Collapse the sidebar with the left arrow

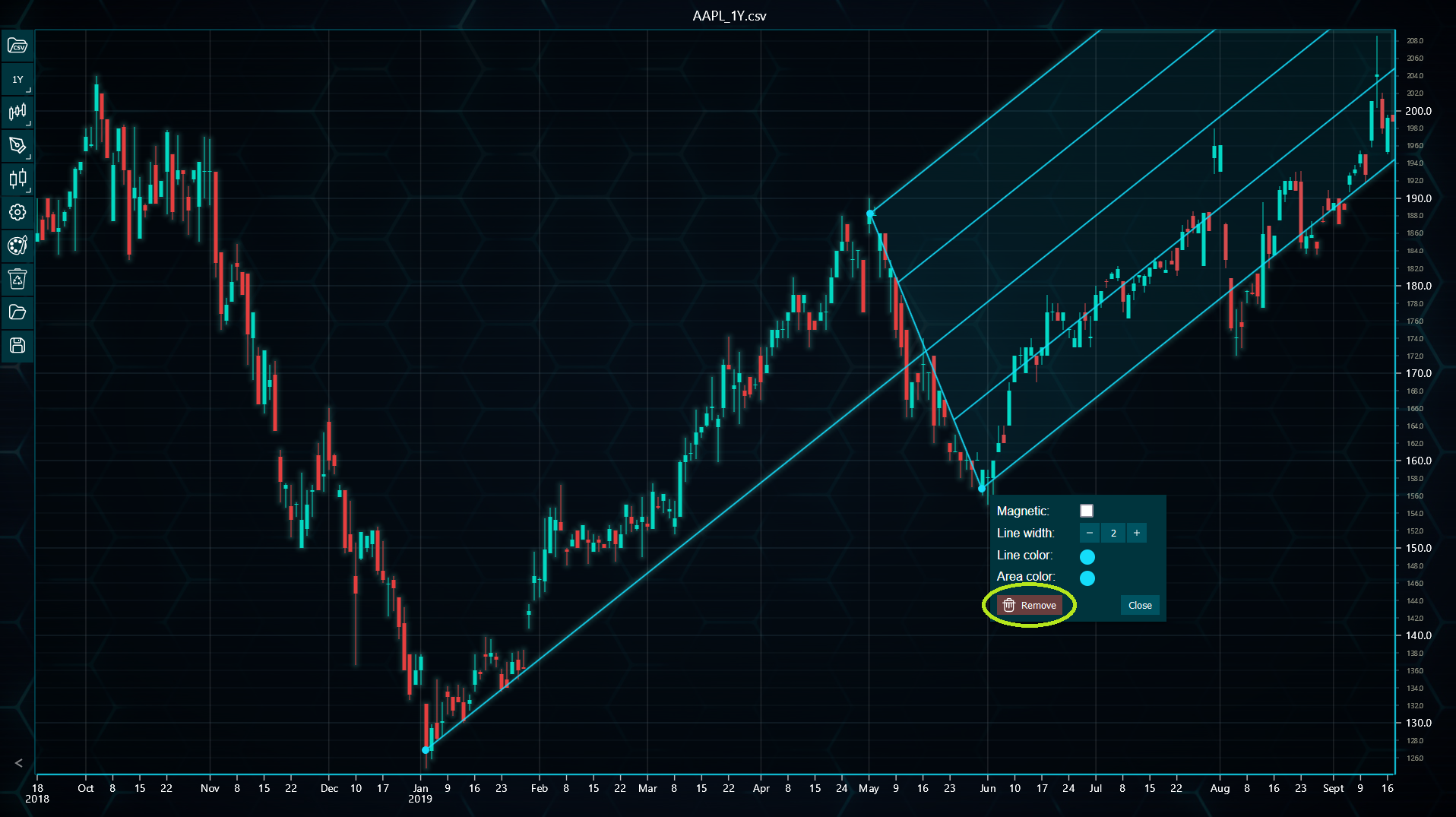(x=18, y=763)
